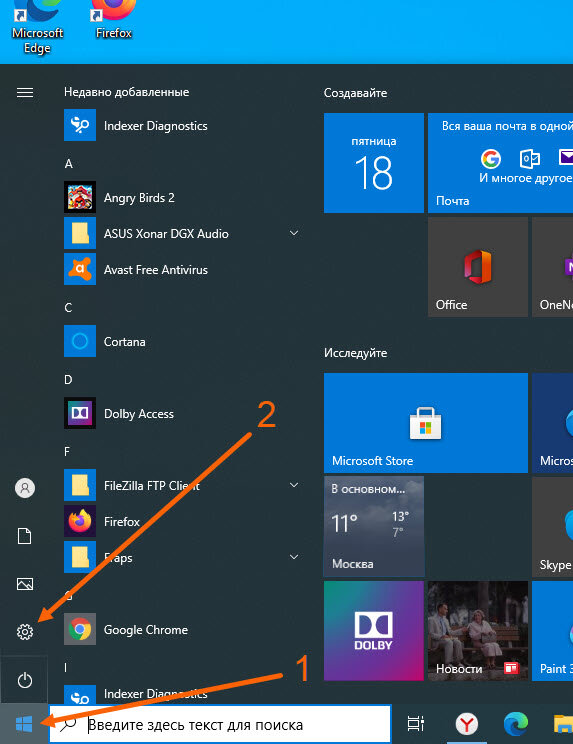Screen dimensions: 573x744
Task: Open Settings gear in Start sidebar
Action: 25,632
